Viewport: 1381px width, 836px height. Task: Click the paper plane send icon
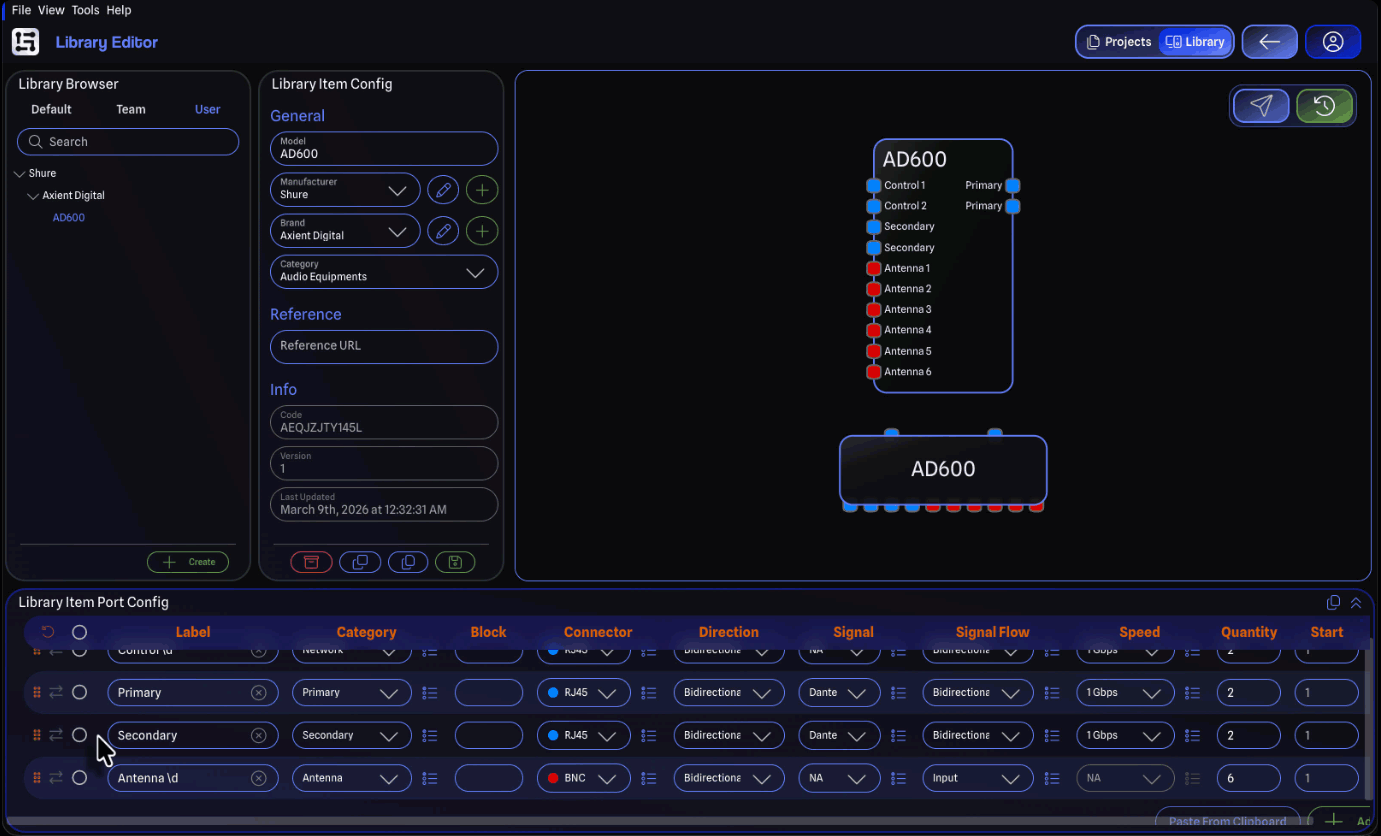point(1261,106)
